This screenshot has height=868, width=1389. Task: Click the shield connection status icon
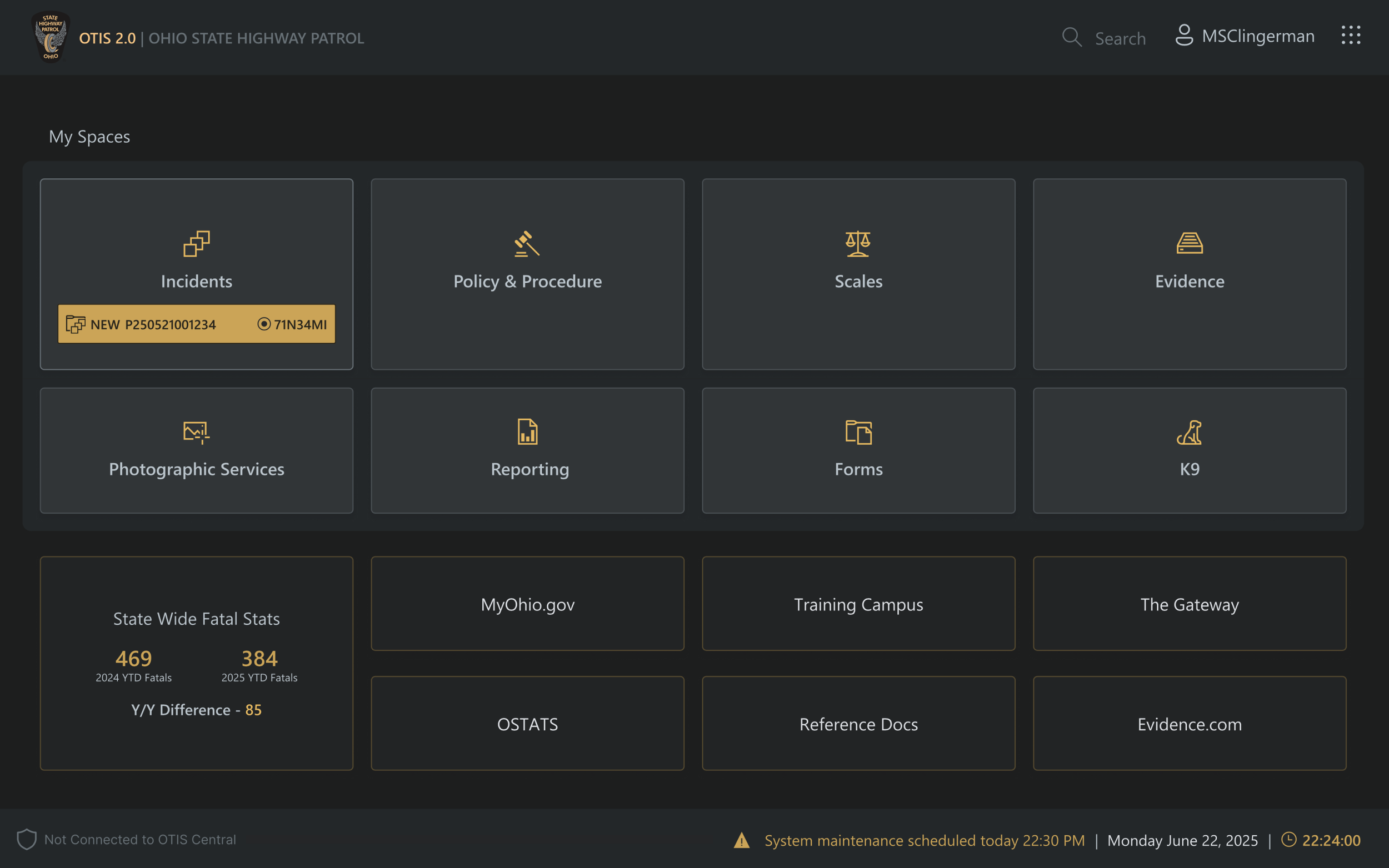pos(27,839)
